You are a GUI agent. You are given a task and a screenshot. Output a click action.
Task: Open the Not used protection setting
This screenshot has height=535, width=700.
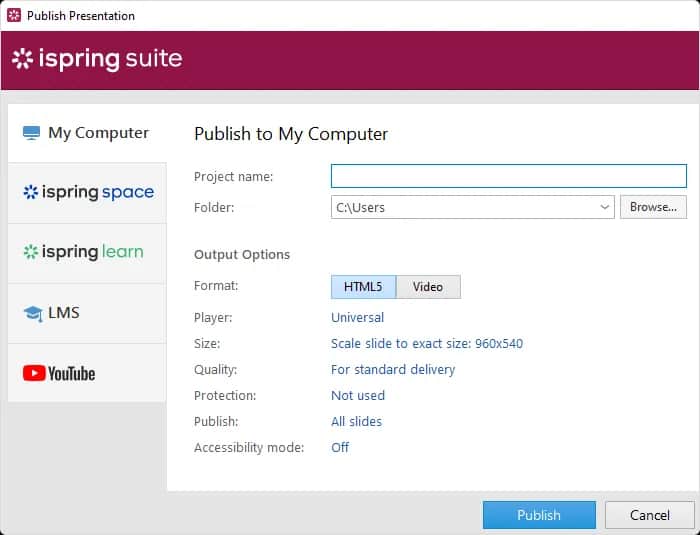tap(357, 395)
